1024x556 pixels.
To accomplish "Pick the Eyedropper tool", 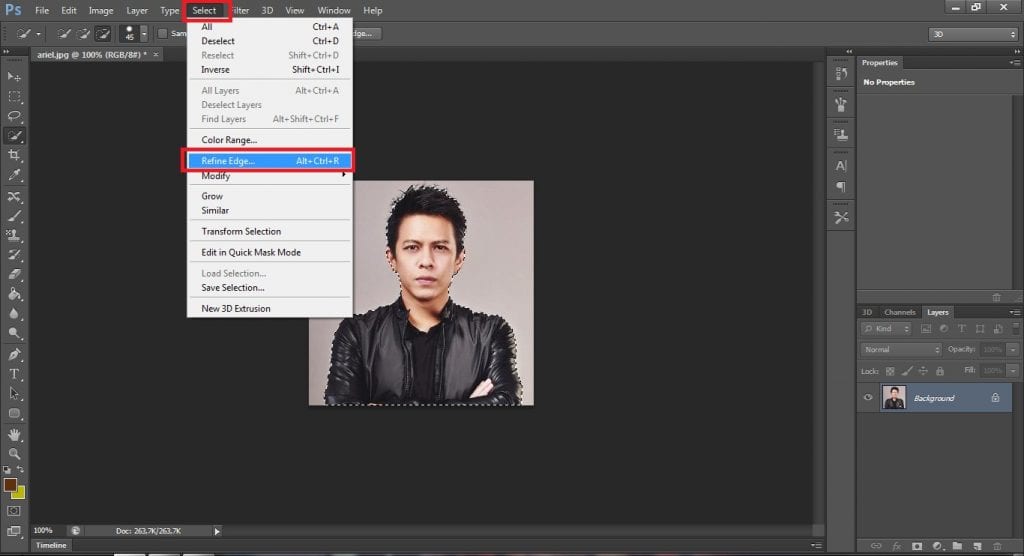I will [15, 175].
